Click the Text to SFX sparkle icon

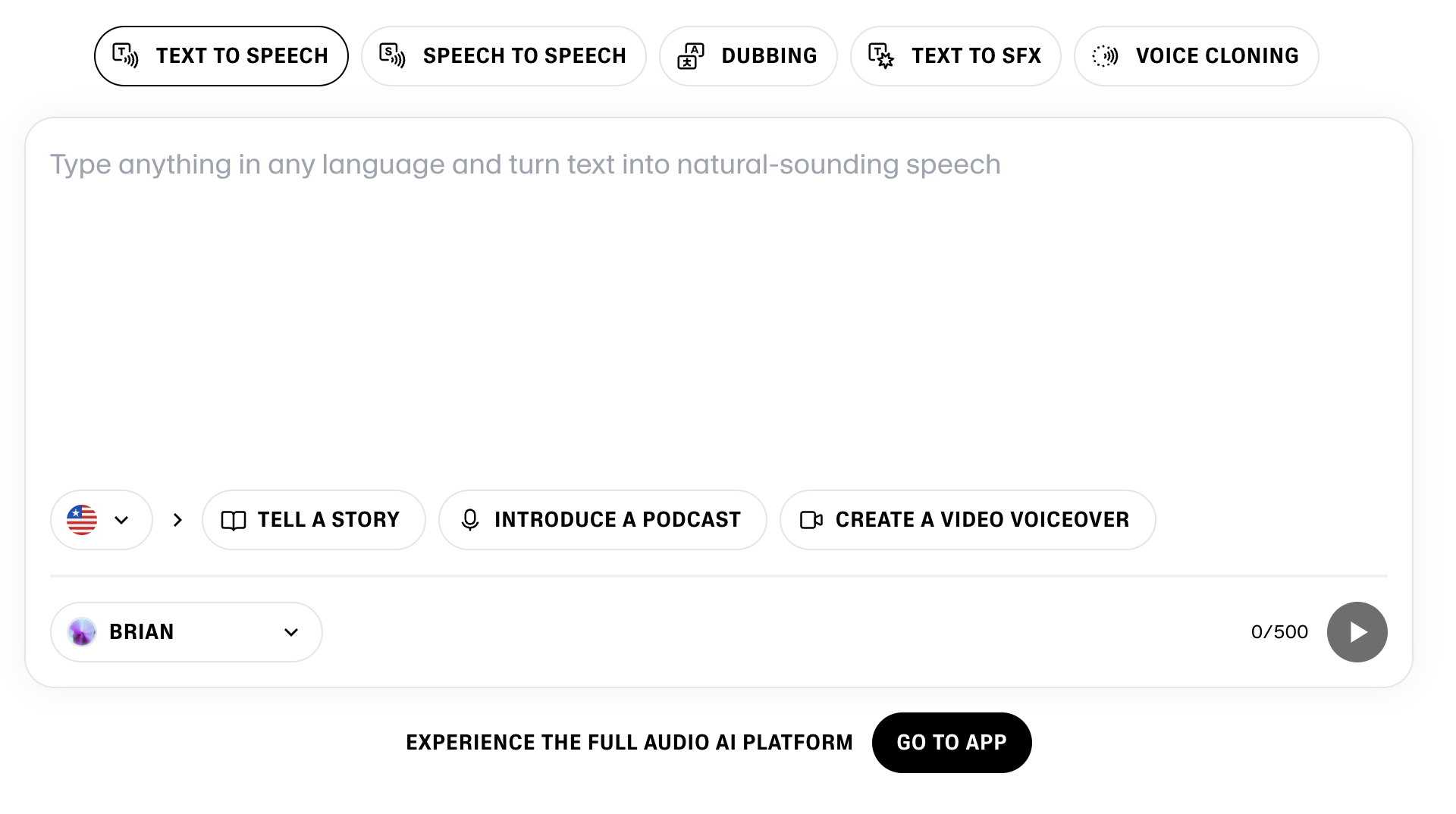click(x=881, y=56)
